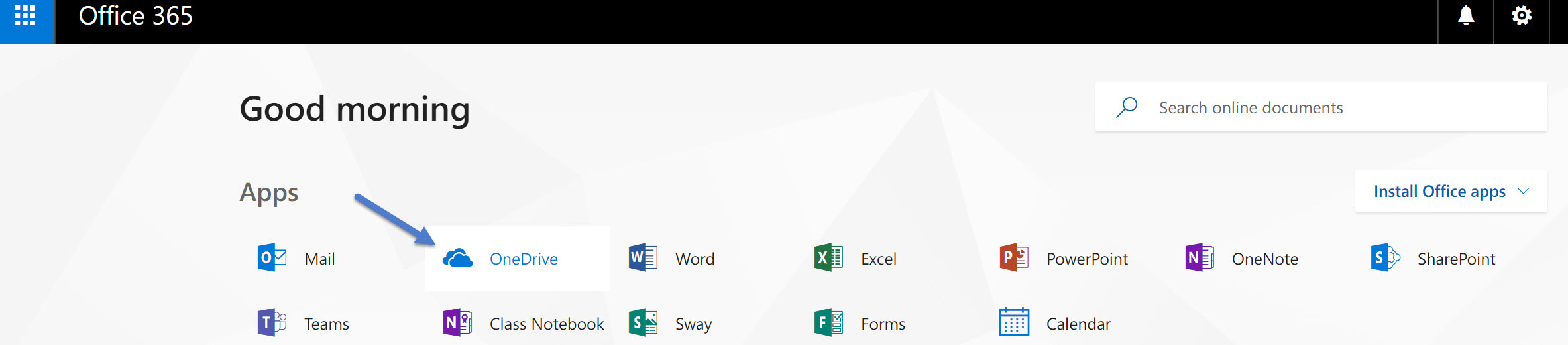Click the notifications bell icon

pyautogui.click(x=1466, y=16)
